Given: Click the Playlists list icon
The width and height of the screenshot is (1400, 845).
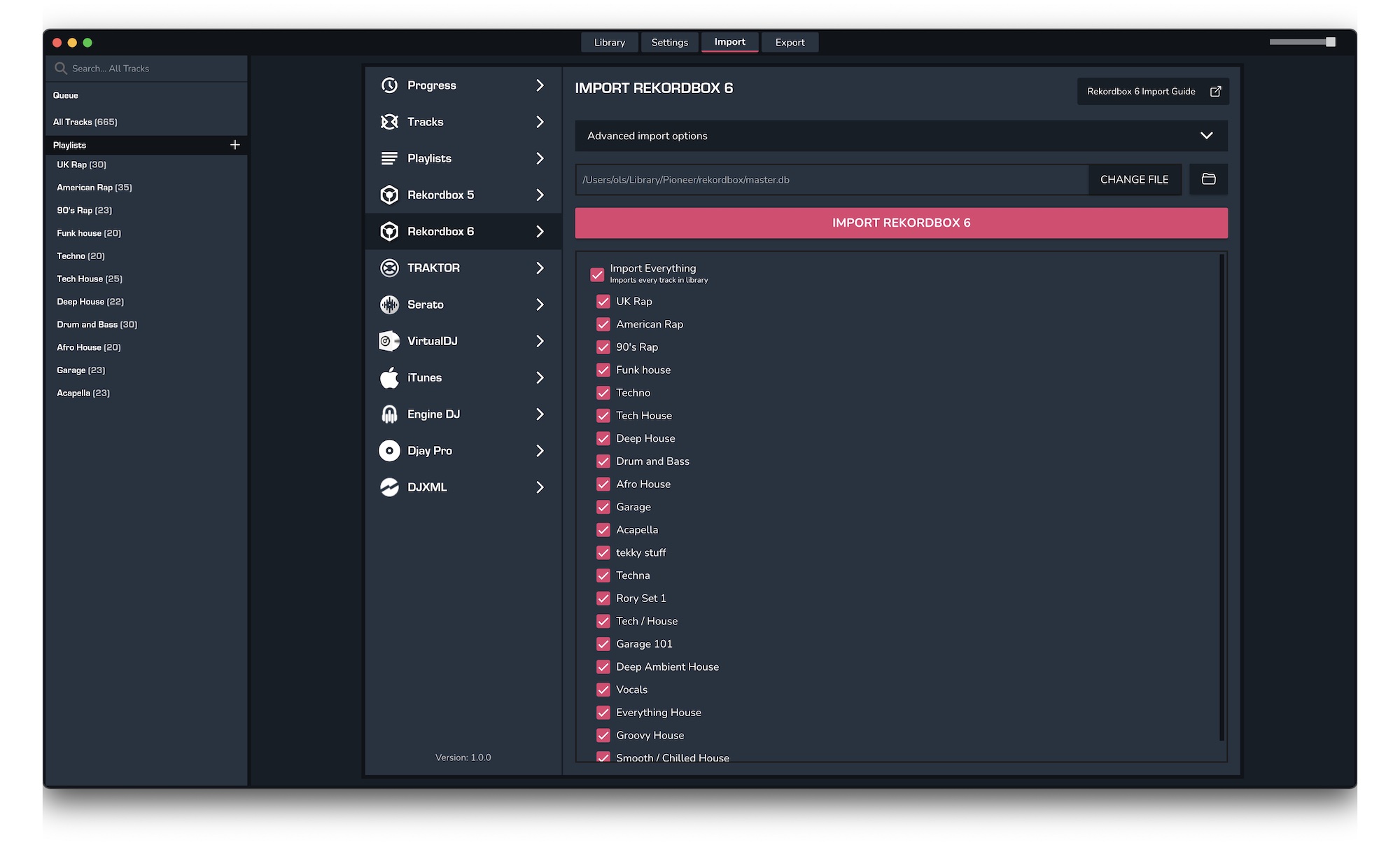Looking at the screenshot, I should [389, 158].
